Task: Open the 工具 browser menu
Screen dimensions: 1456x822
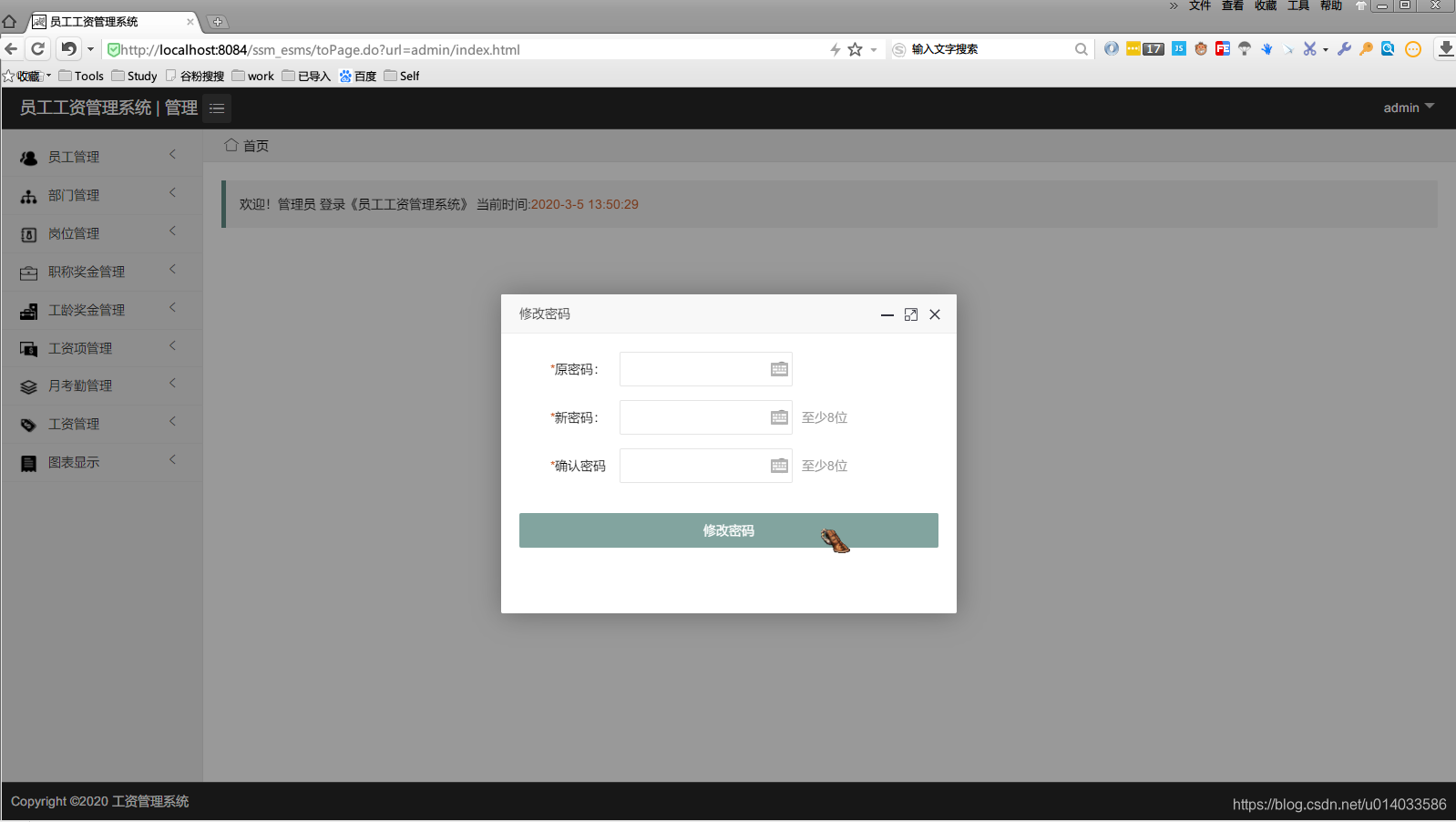Action: (1298, 5)
